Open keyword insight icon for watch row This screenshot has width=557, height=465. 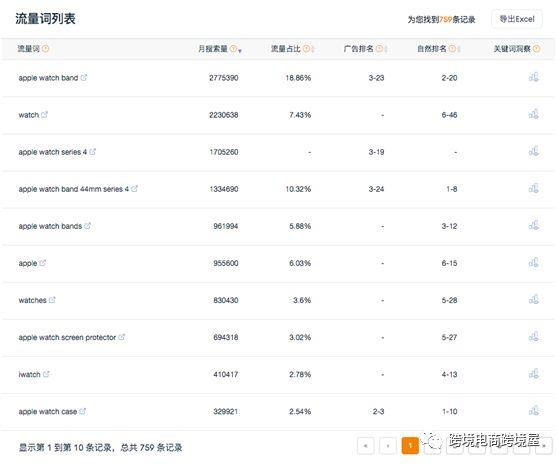[534, 114]
